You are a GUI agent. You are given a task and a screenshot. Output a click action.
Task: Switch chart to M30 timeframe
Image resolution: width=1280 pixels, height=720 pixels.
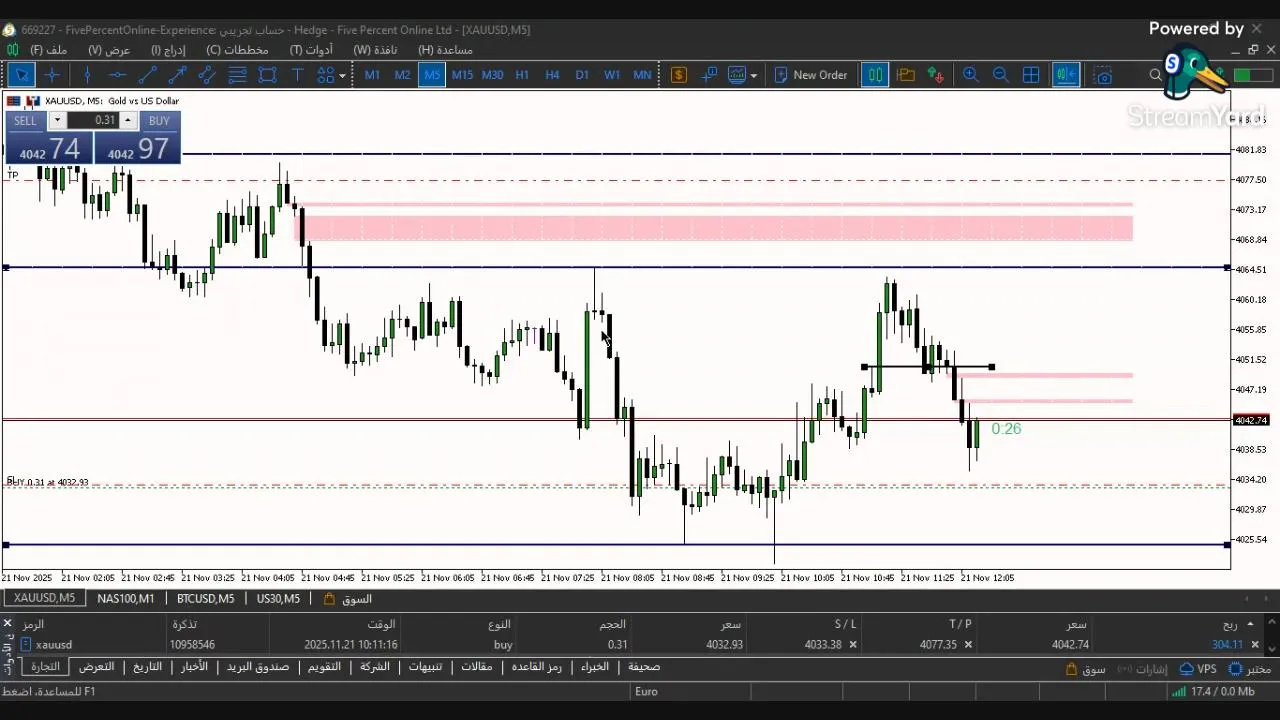click(492, 75)
